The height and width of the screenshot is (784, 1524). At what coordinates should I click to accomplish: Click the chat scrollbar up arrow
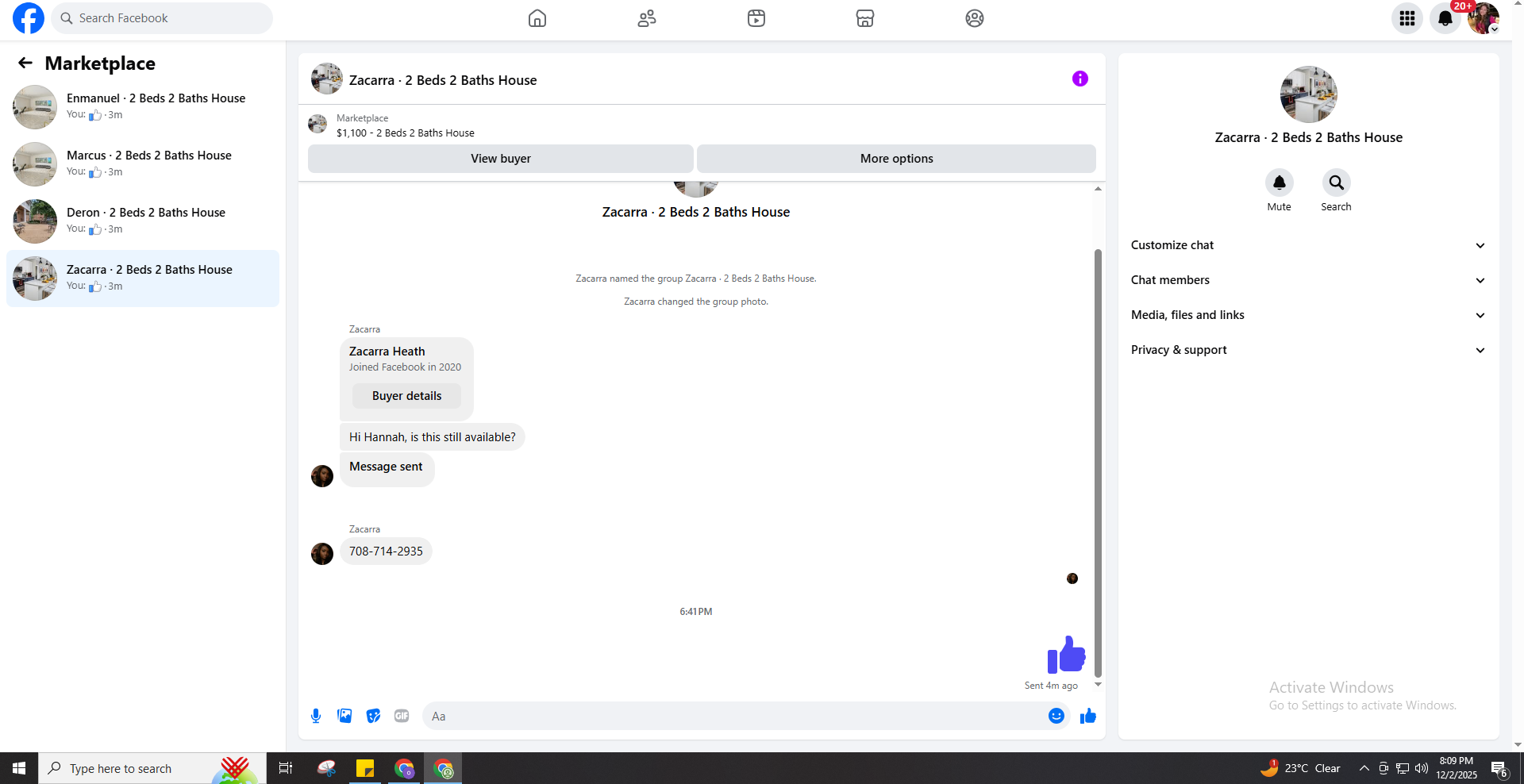(x=1099, y=189)
